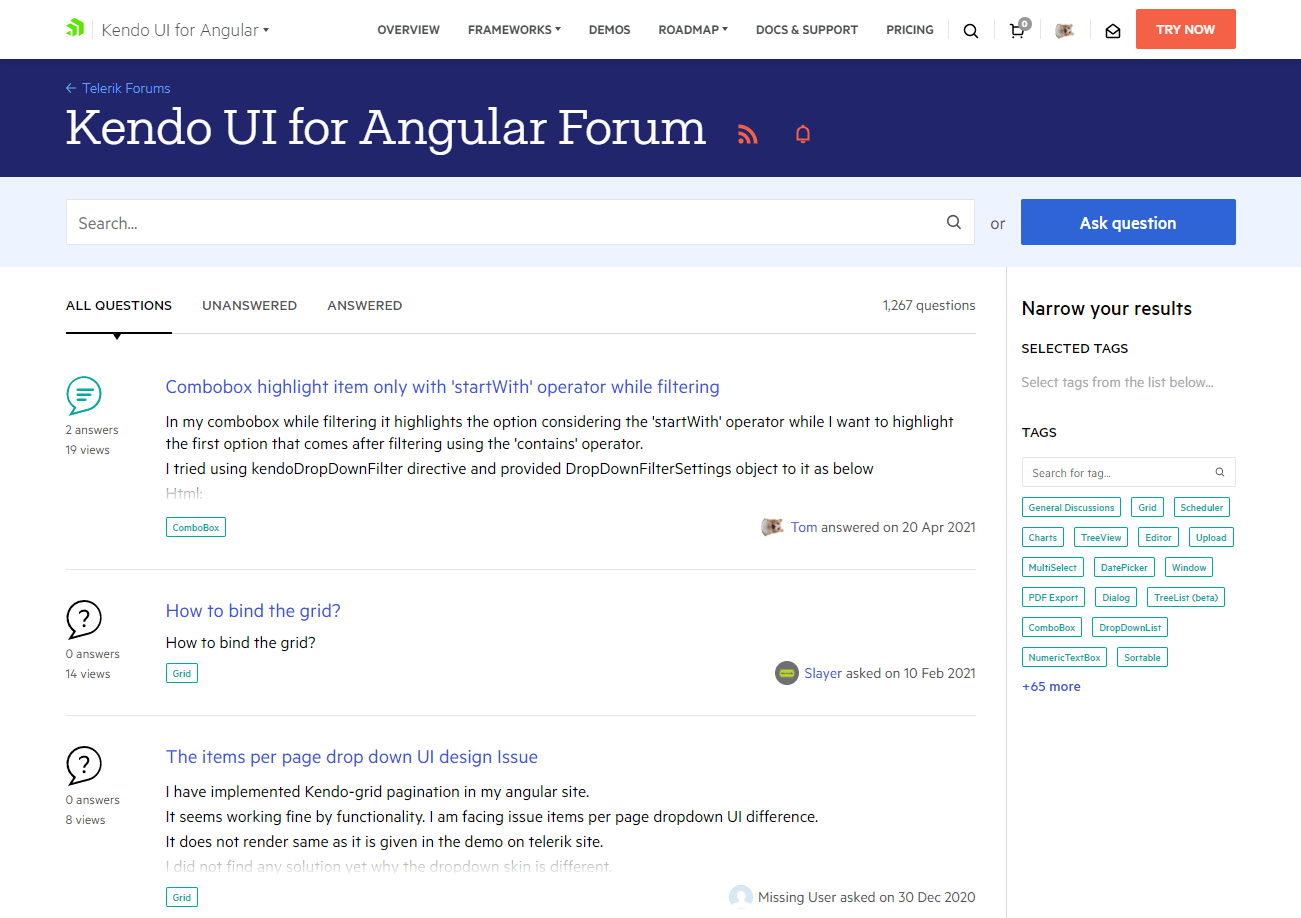
Task: Open the user avatar in header
Action: tap(1065, 30)
